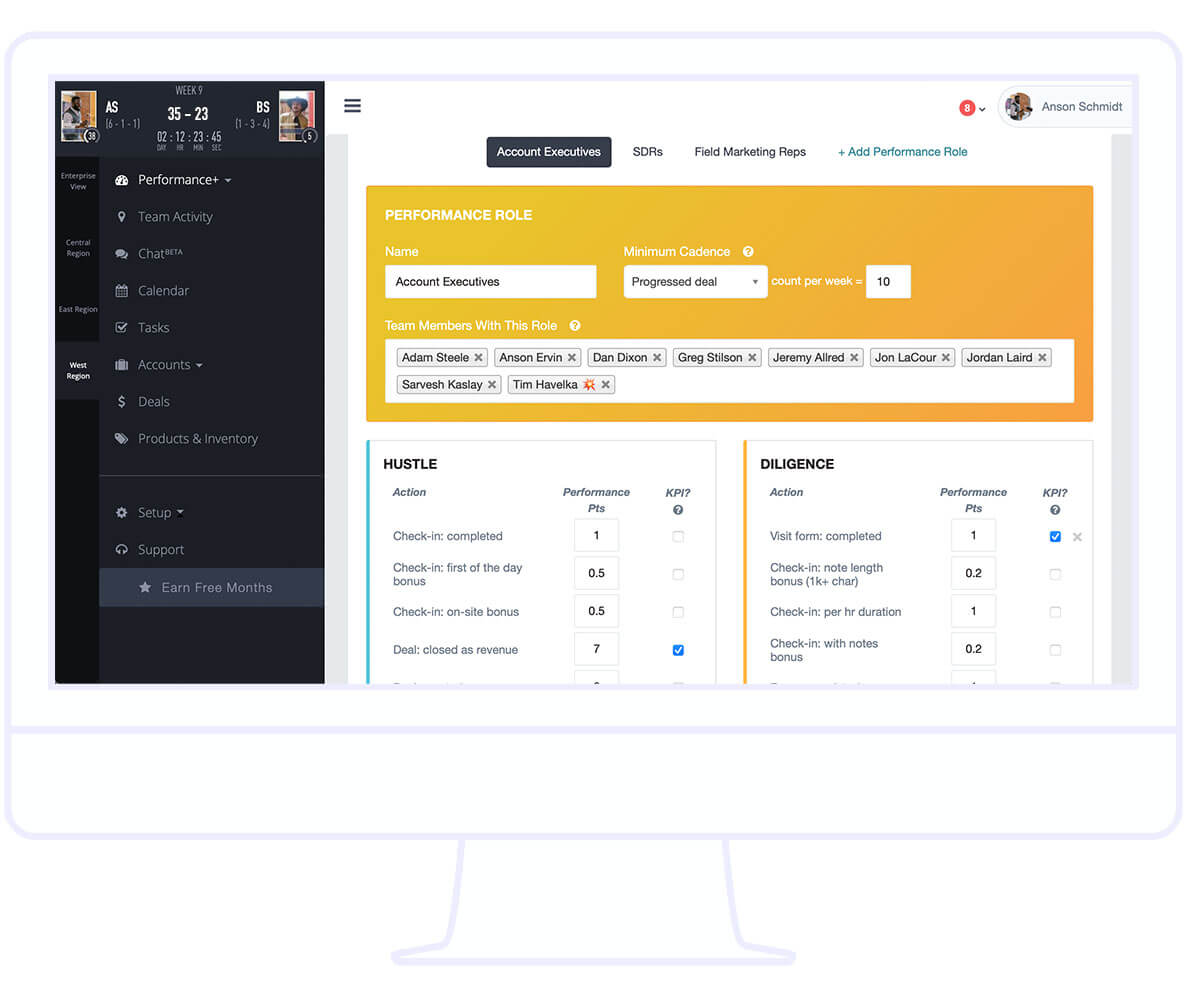Edit Check-in: per hr duration points field
Screen dimensions: 1200x1000
tap(974, 611)
